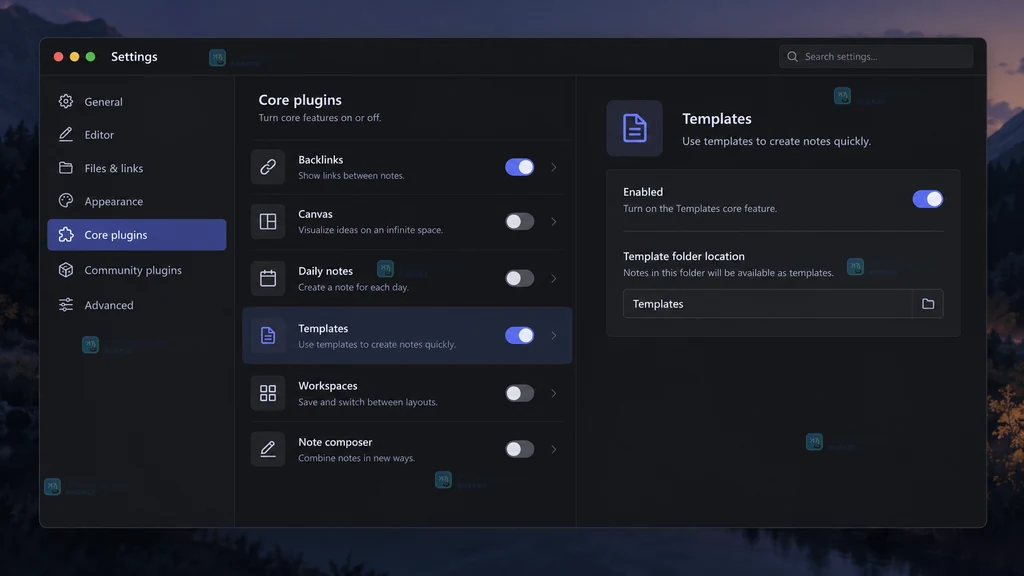Click the large Templates icon in detail panel
Viewport: 1024px width, 576px height.
tap(634, 128)
